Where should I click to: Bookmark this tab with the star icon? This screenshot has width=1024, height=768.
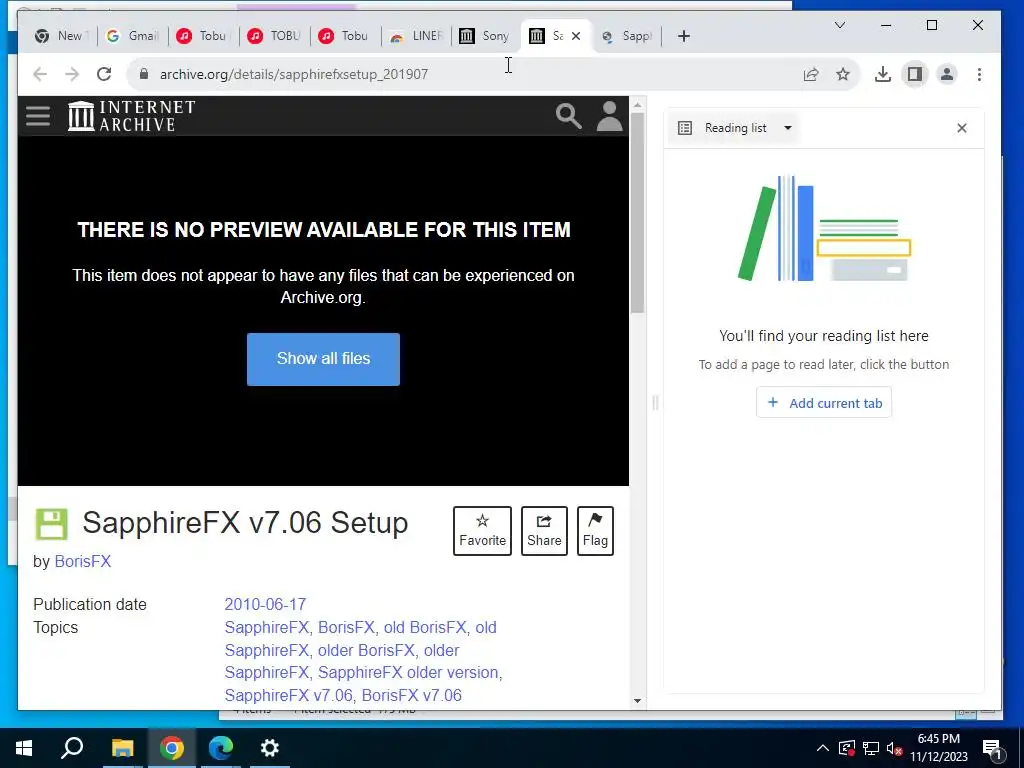coord(843,74)
